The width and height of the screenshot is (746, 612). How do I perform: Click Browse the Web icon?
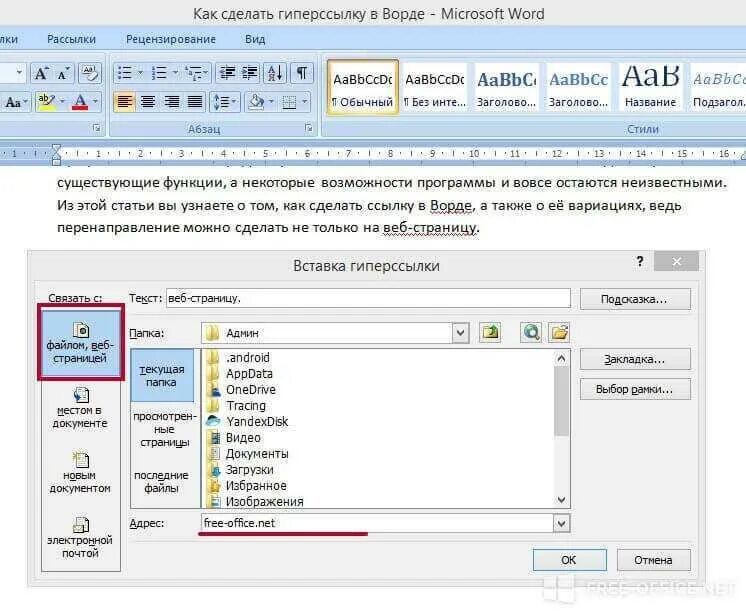(531, 332)
